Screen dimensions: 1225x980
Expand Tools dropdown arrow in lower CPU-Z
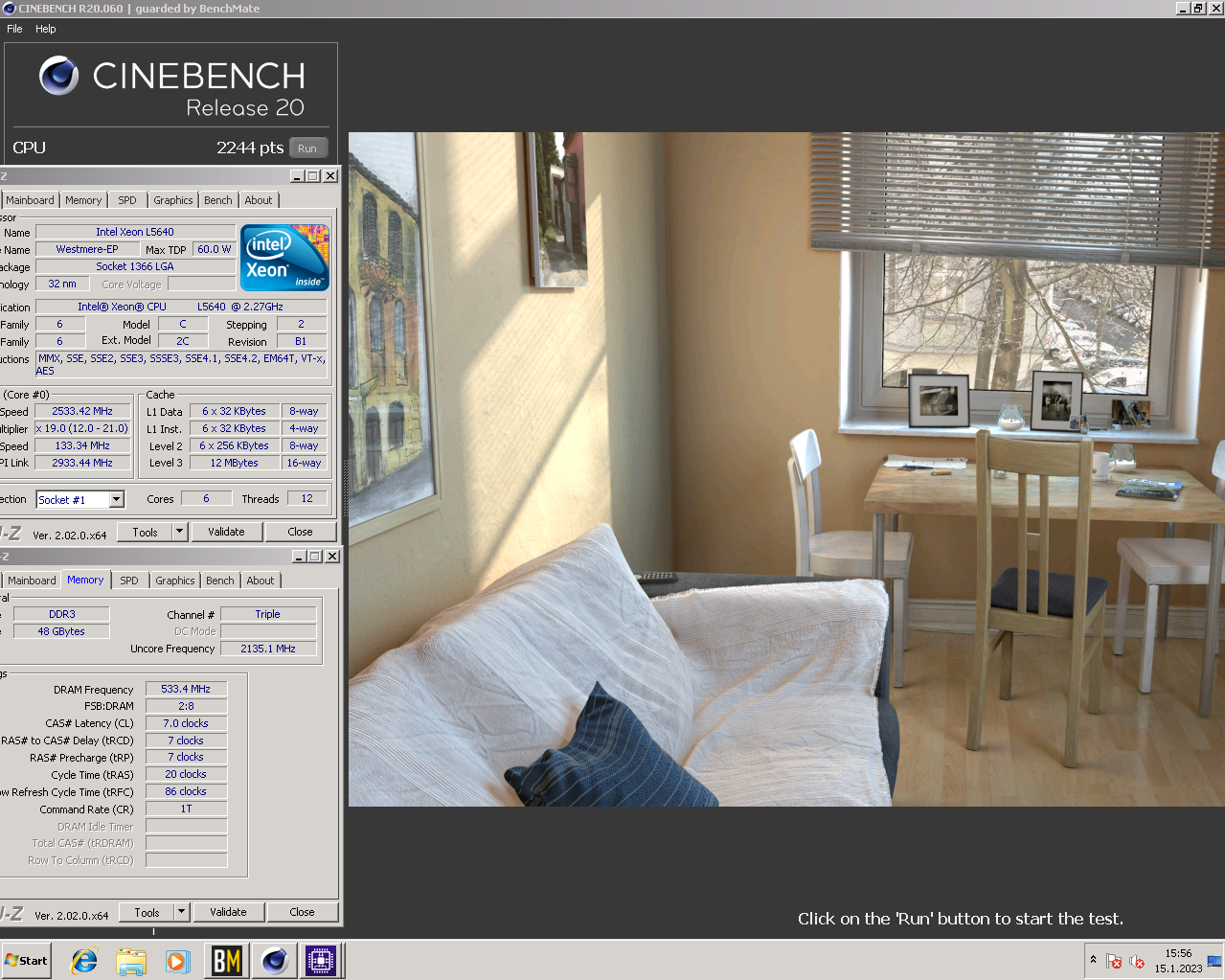pos(181,912)
